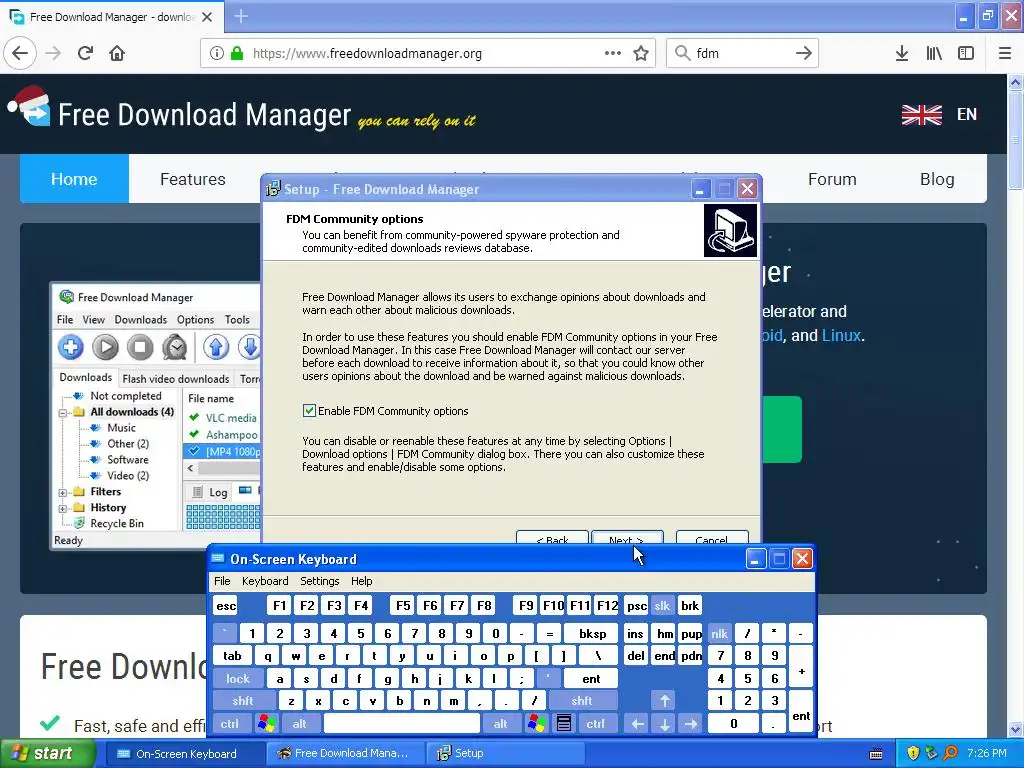This screenshot has height=768, width=1024.
Task: Cancel the Free Download Manager setup
Action: 712,538
